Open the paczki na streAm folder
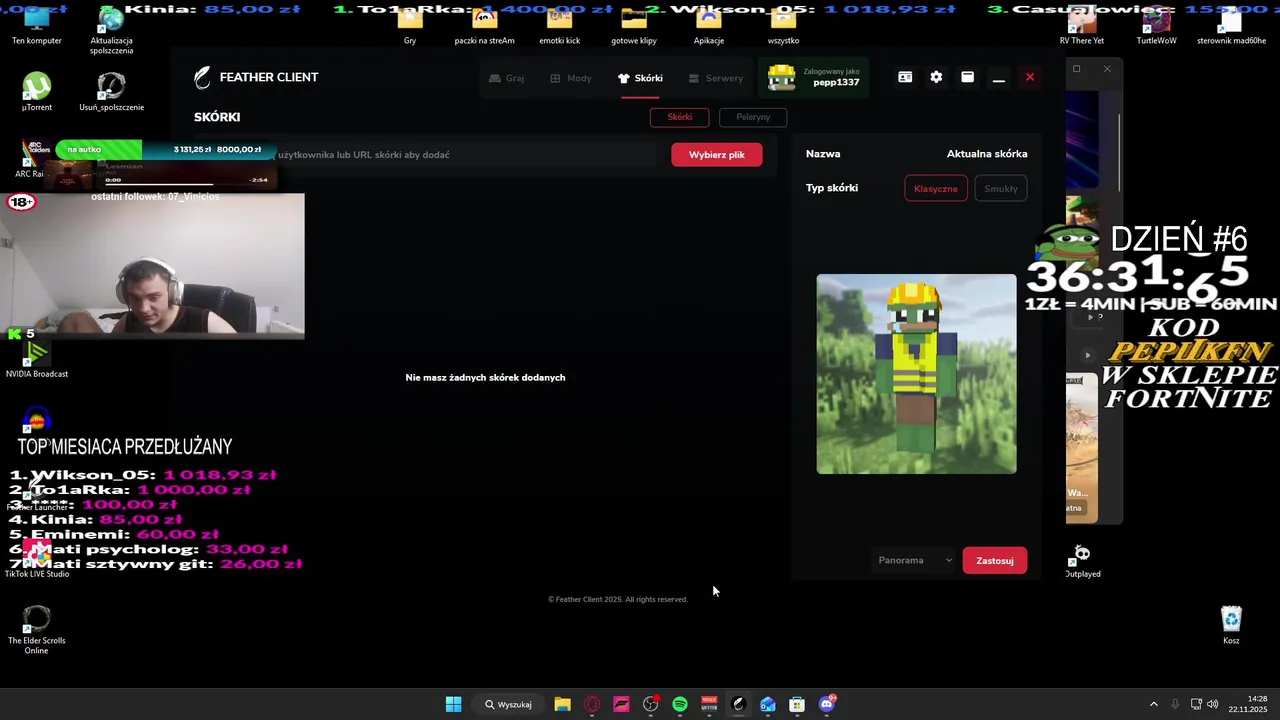 (484, 27)
